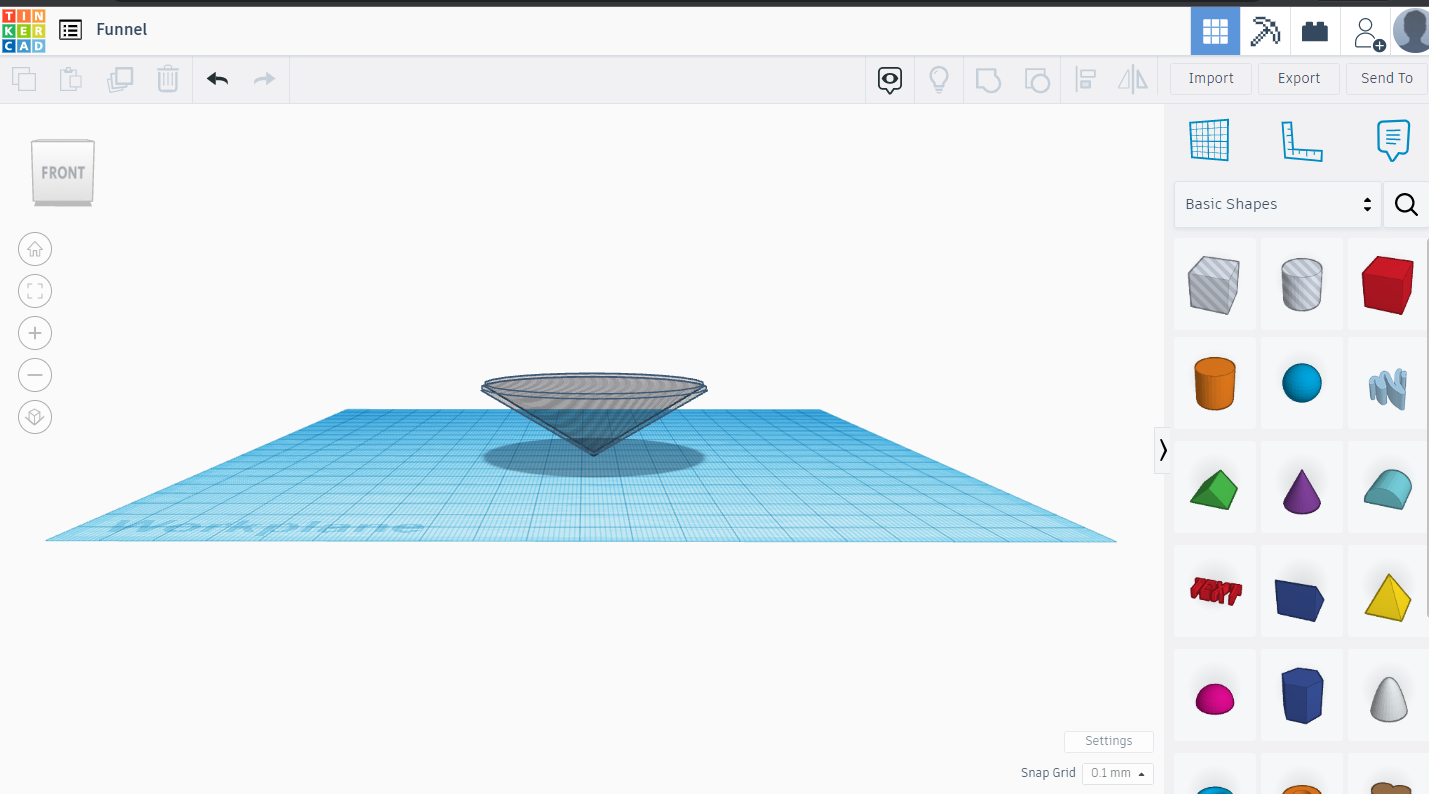1429x794 pixels.
Task: Click the Duplicate and repeat icon
Action: point(120,79)
